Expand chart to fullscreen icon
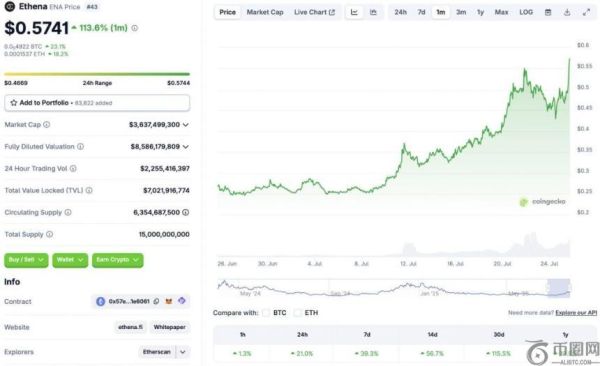 586,12
